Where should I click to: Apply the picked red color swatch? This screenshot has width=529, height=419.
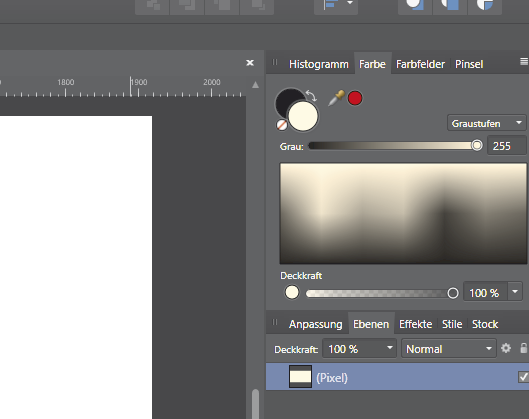point(355,98)
